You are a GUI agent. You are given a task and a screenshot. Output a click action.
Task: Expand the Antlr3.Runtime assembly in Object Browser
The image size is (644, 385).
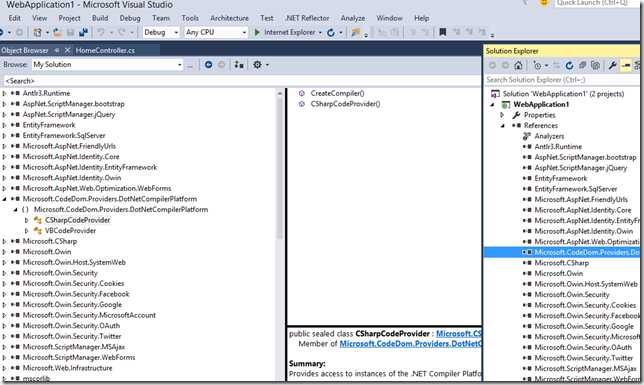pyautogui.click(x=4, y=93)
